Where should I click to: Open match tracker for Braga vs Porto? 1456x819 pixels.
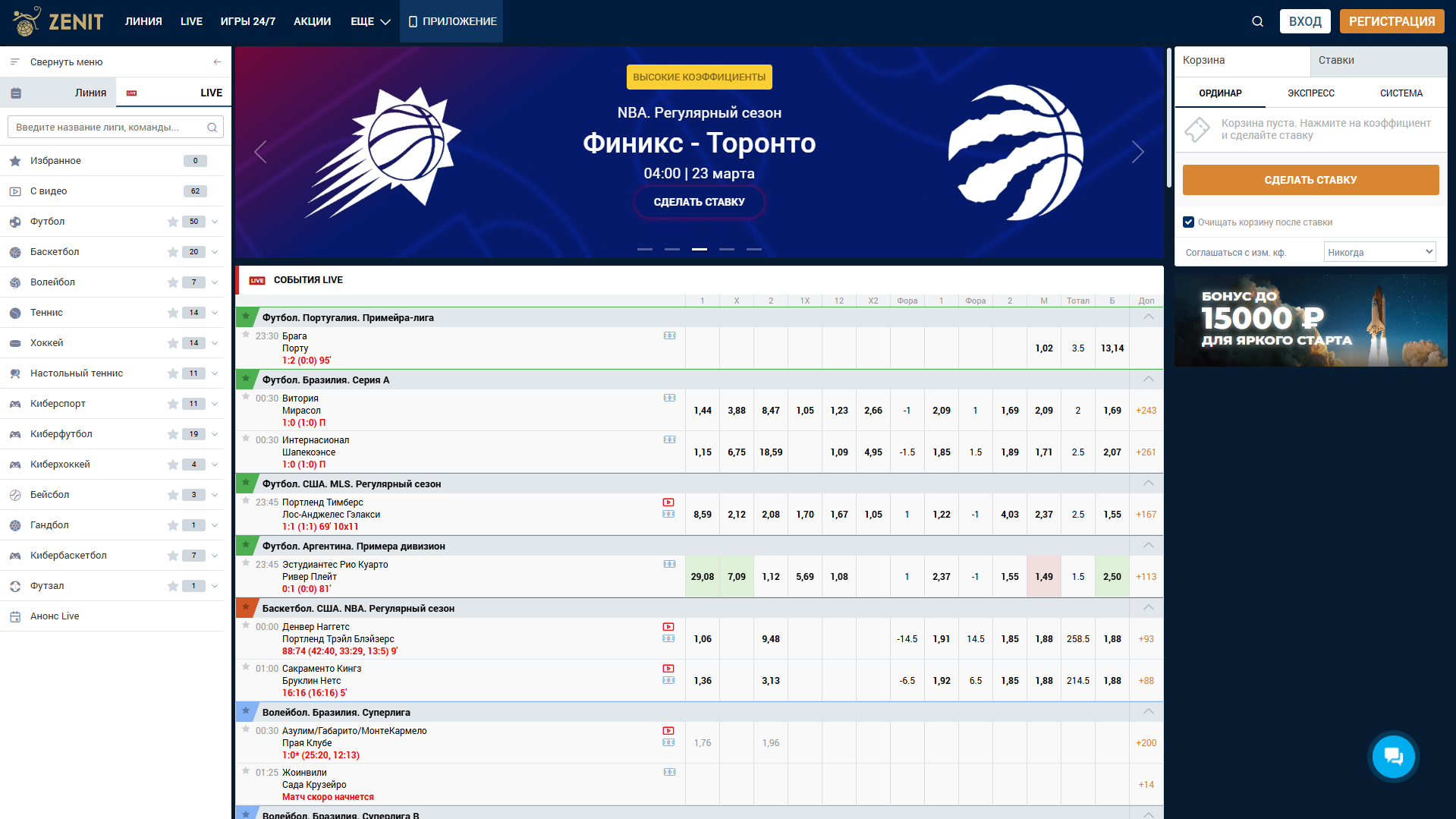pyautogui.click(x=669, y=335)
